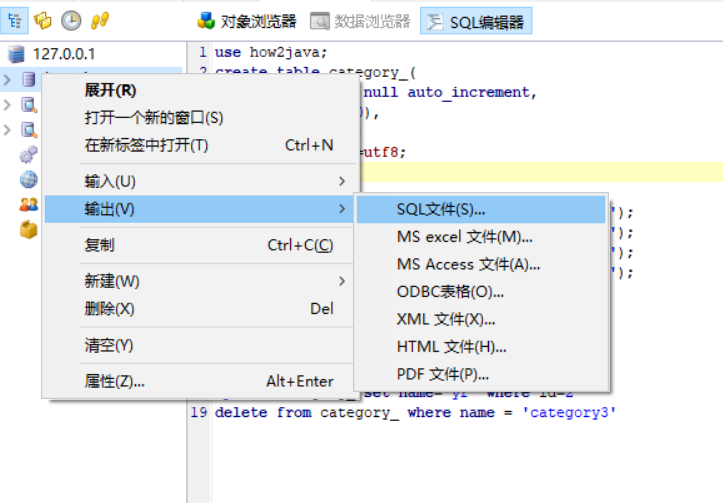
Task: Click the first magnifier table icon in tree
Action: click(29, 105)
